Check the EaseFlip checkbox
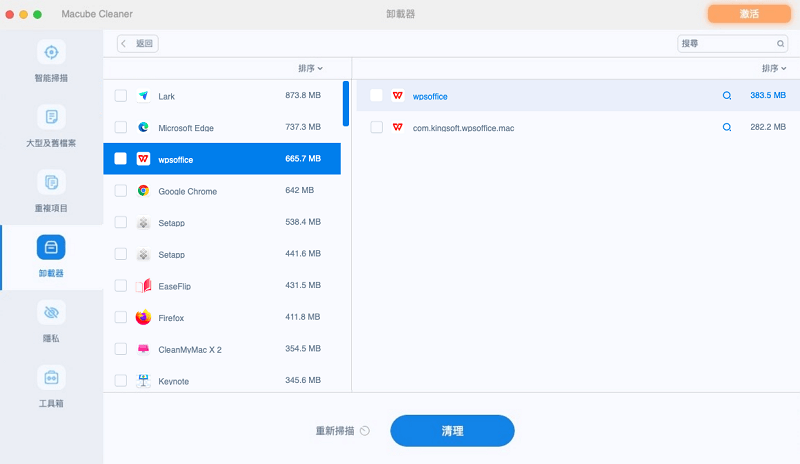This screenshot has height=464, width=800. tap(120, 285)
